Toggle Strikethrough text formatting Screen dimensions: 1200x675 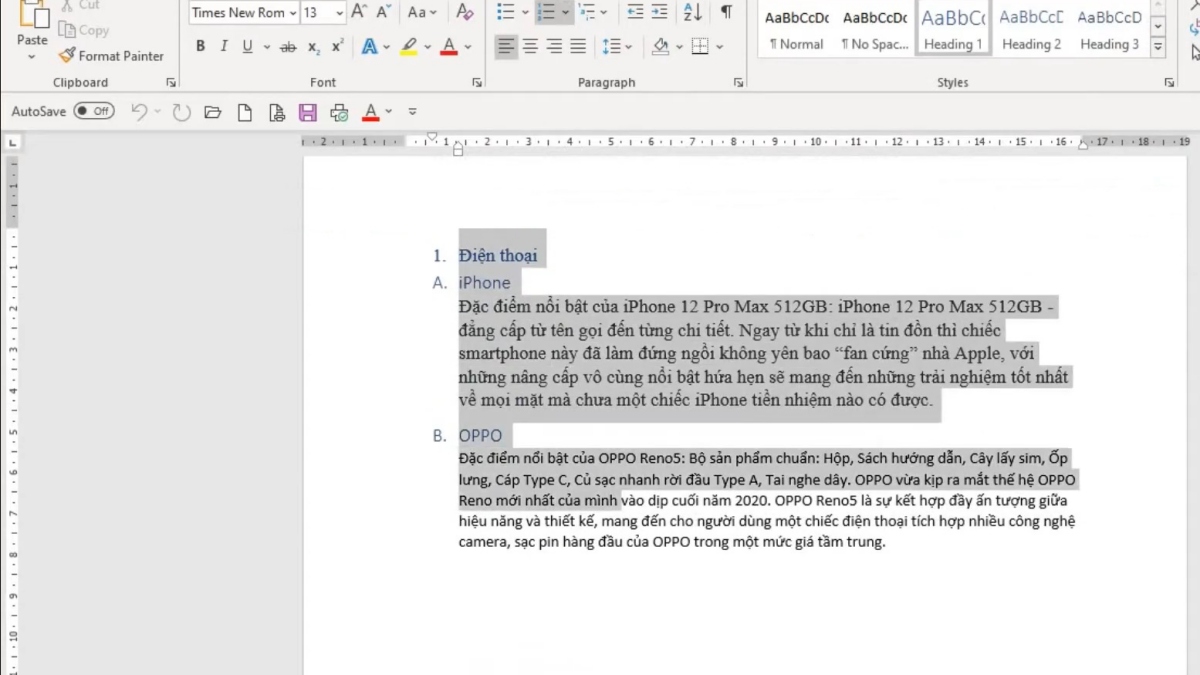point(288,46)
